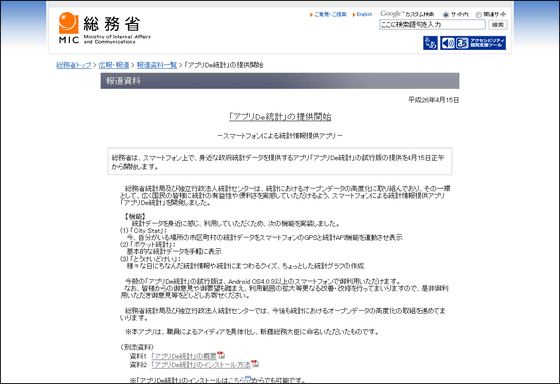This screenshot has height=384, width=560.
Task: Open 資料1「アプリDe統計」の概要 link
Action: [x=184, y=356]
